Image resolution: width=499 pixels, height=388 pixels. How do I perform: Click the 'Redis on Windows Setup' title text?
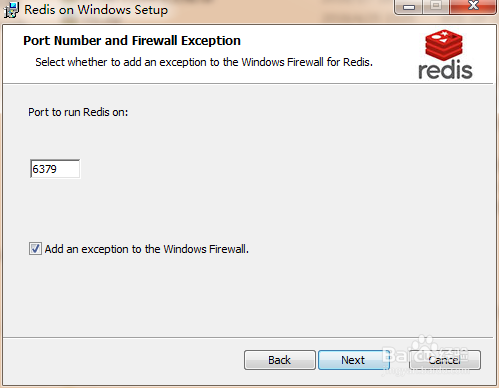[96, 10]
